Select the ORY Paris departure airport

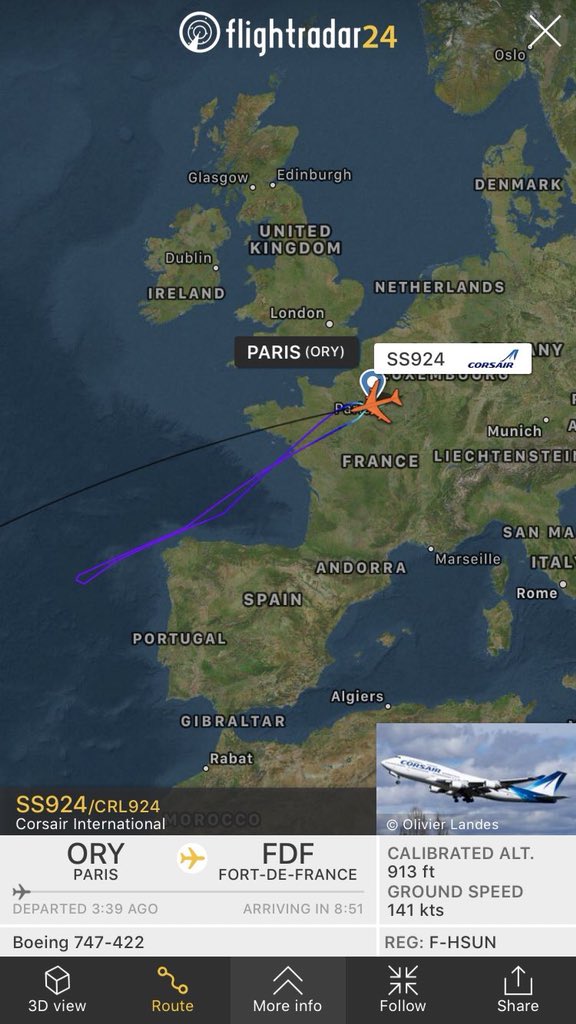[95, 862]
